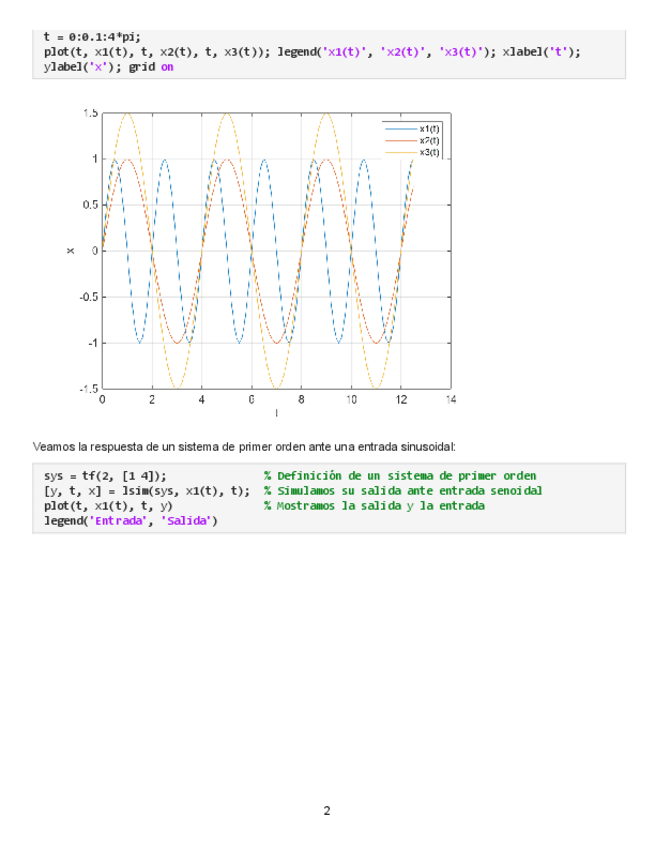Click the comment 'Definición de un sistema de primer orden'
The width and height of the screenshot is (655, 848).
pyautogui.click(x=400, y=476)
